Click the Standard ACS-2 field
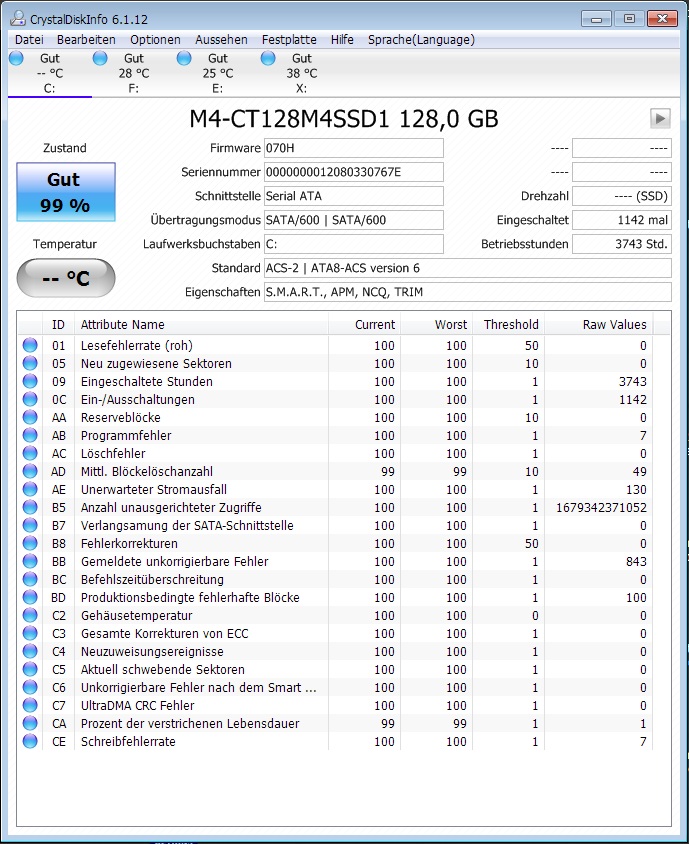 click(468, 268)
